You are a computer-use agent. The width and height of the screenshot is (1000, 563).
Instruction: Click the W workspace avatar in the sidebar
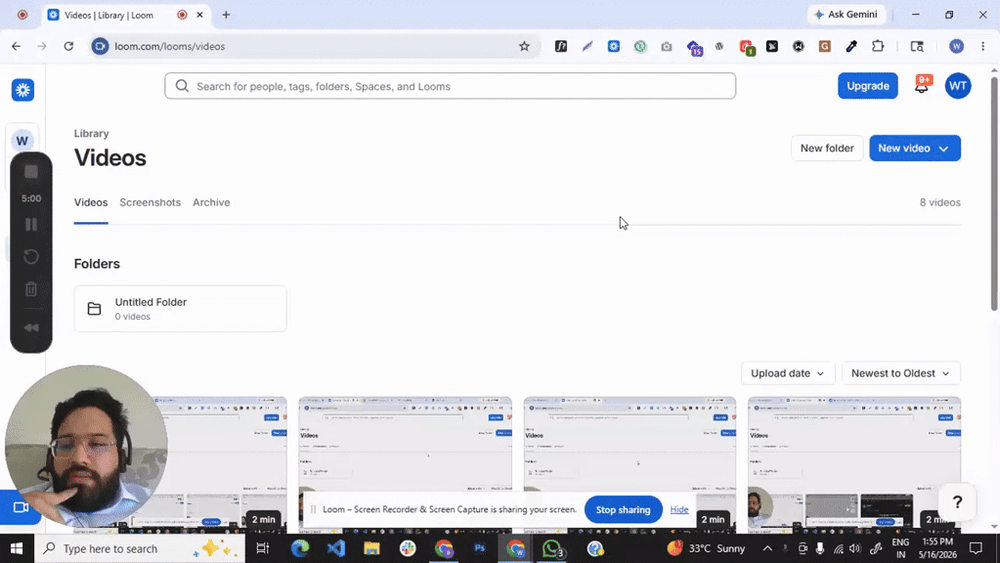tap(22, 140)
